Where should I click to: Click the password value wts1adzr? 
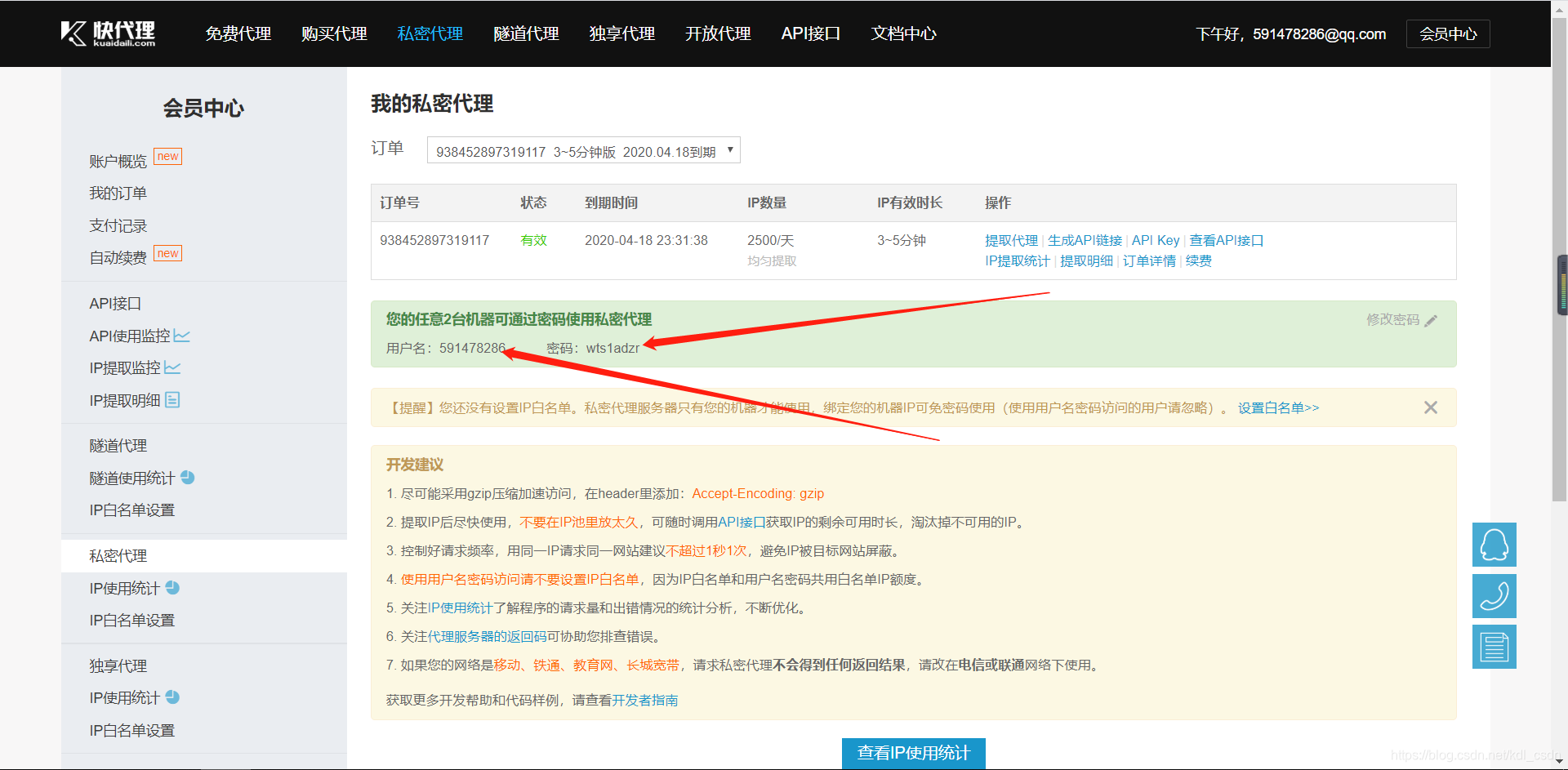612,348
